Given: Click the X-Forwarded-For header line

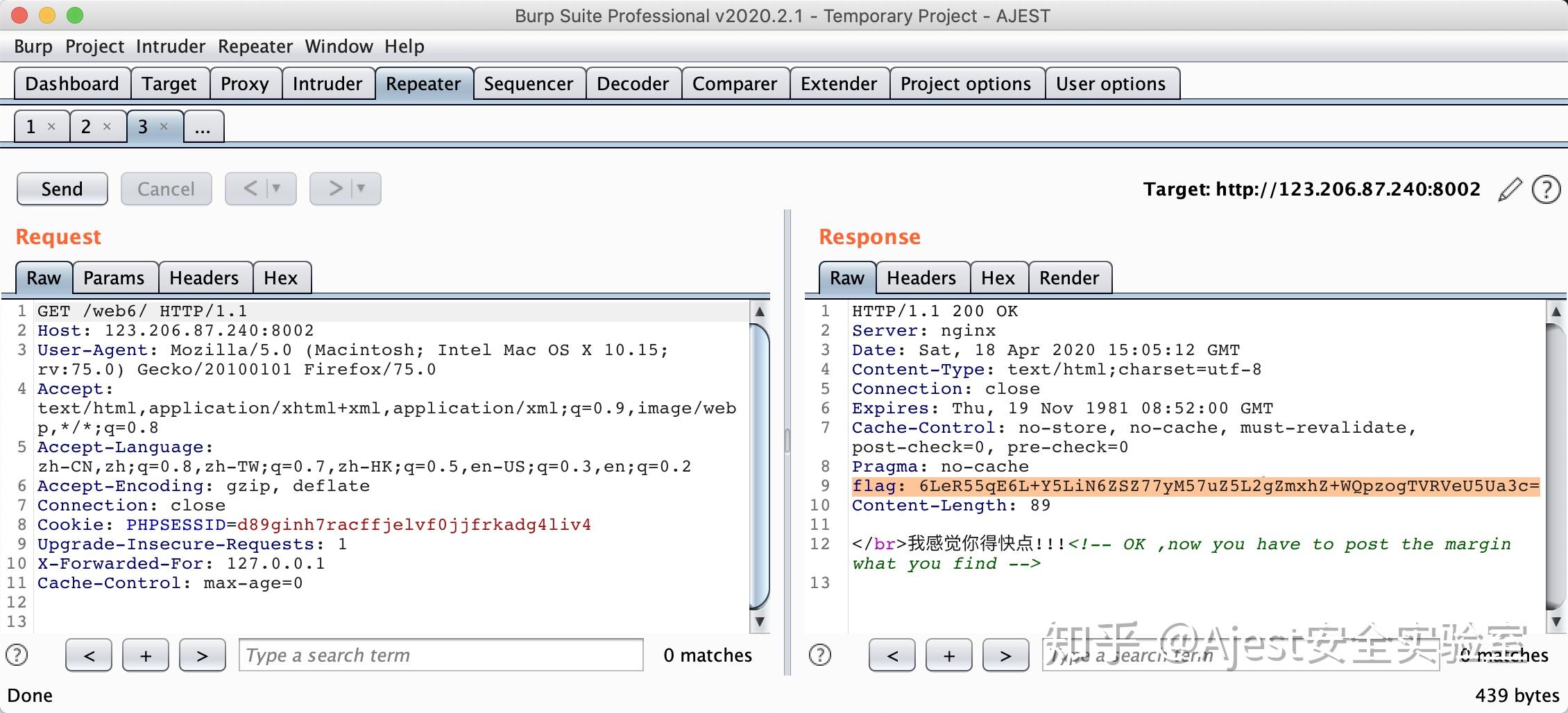Looking at the screenshot, I should tap(181, 563).
